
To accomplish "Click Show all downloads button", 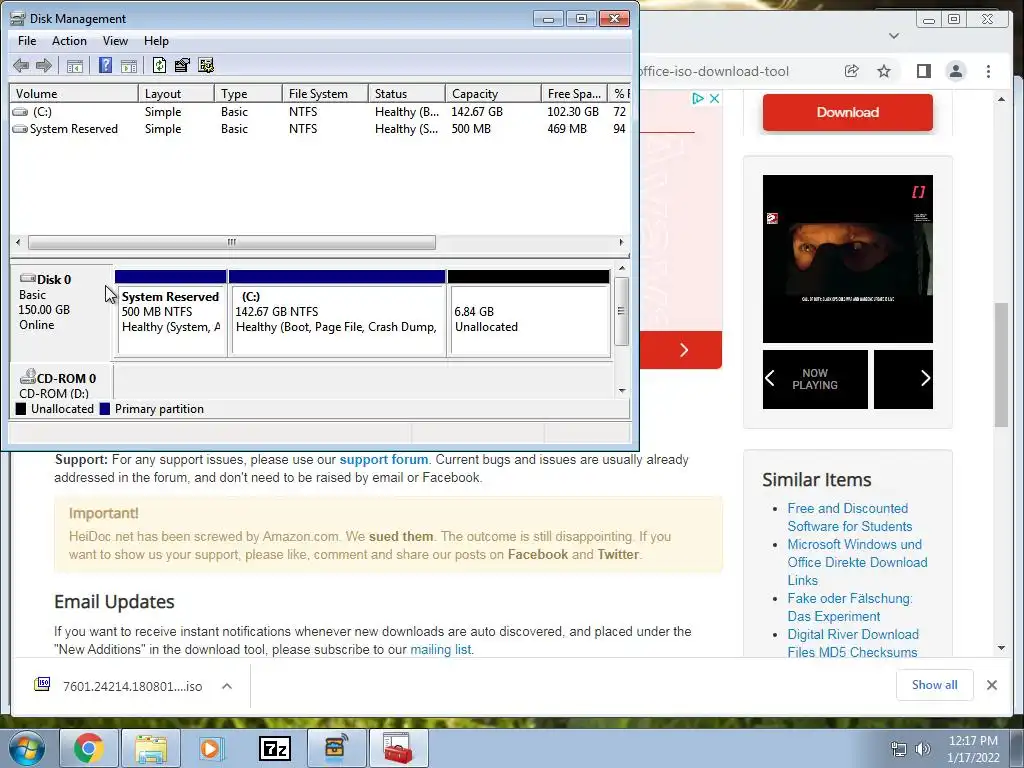I will pos(935,685).
